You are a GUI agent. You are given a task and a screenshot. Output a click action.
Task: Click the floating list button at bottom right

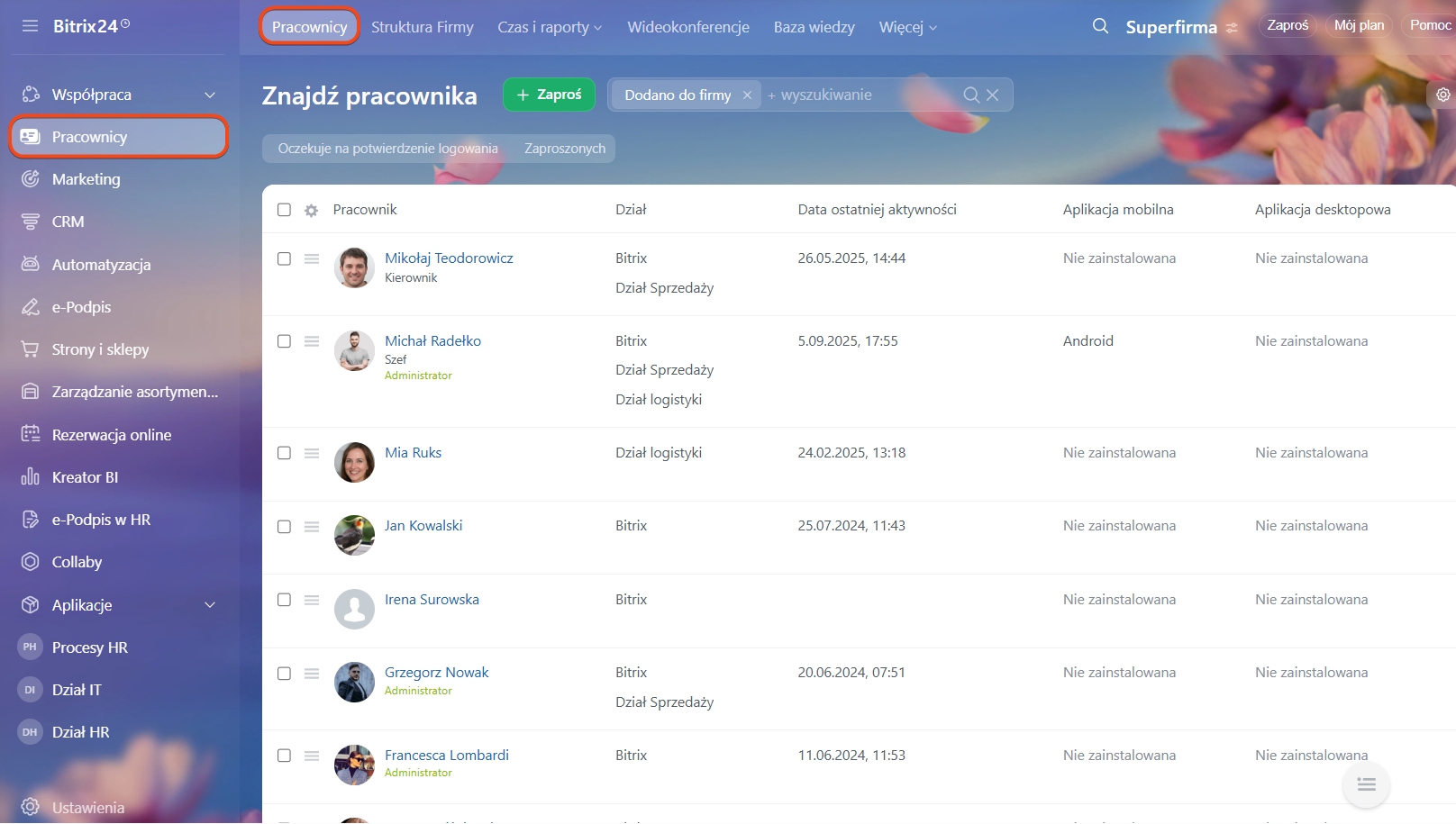1366,784
